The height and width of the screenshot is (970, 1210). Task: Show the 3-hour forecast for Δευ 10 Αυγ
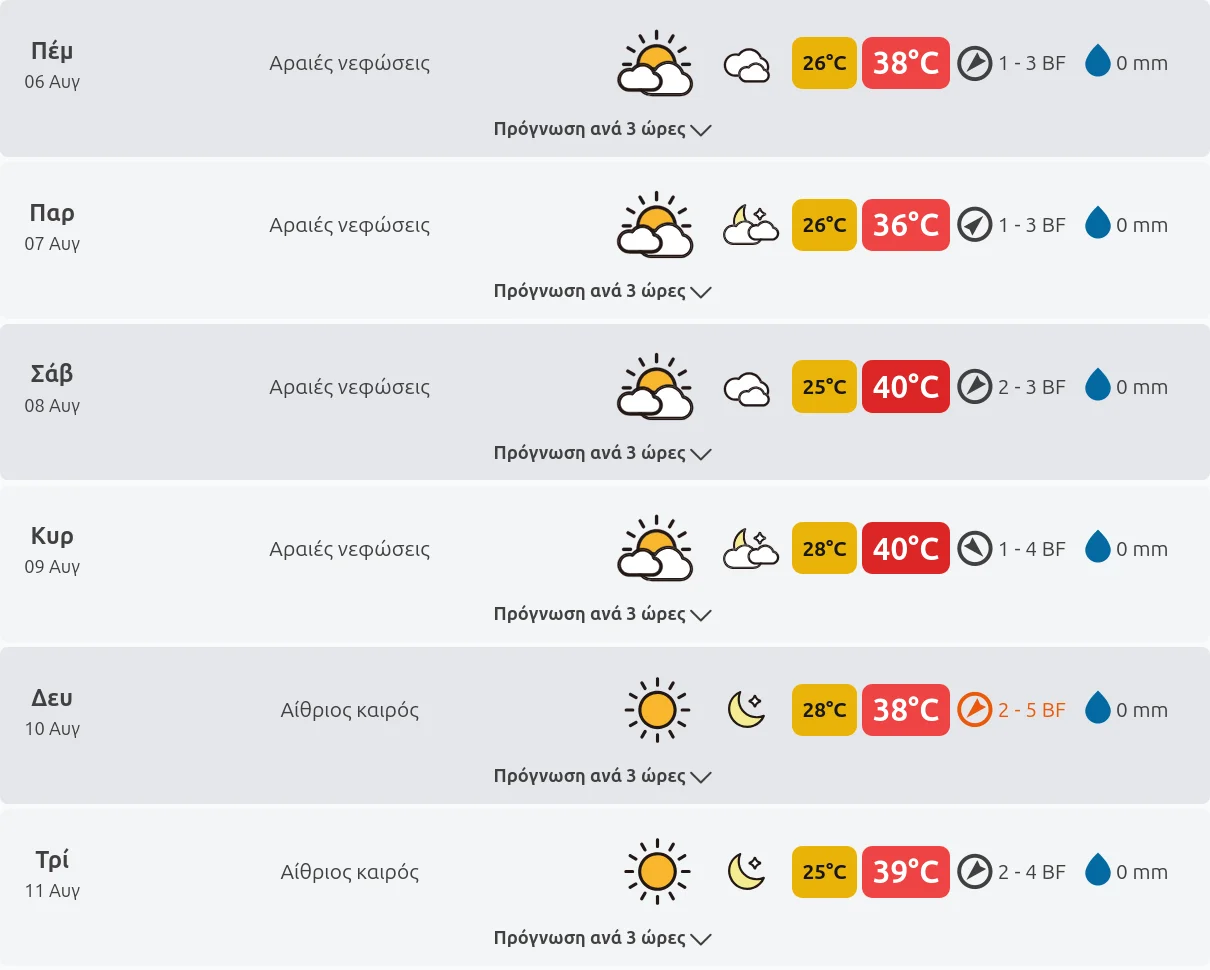(x=602, y=776)
